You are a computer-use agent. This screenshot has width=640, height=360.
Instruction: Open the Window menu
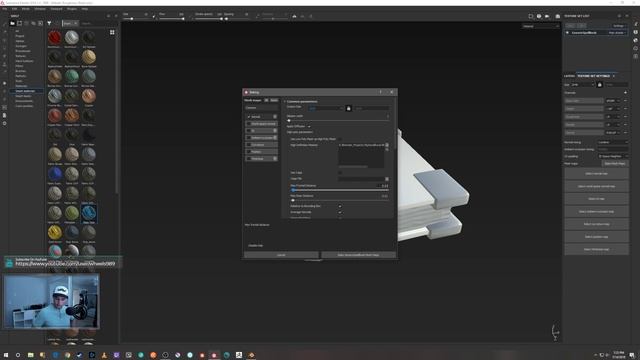[40, 9]
